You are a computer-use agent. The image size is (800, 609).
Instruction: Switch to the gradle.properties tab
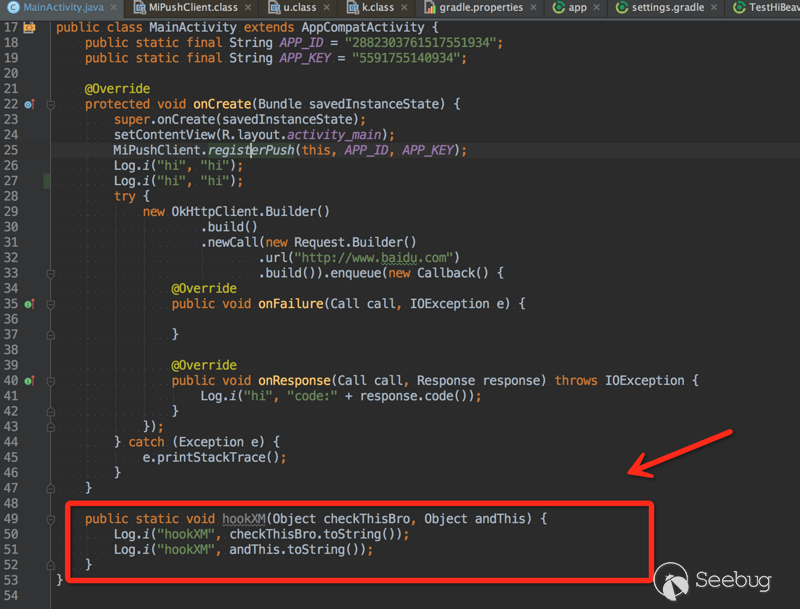click(481, 8)
